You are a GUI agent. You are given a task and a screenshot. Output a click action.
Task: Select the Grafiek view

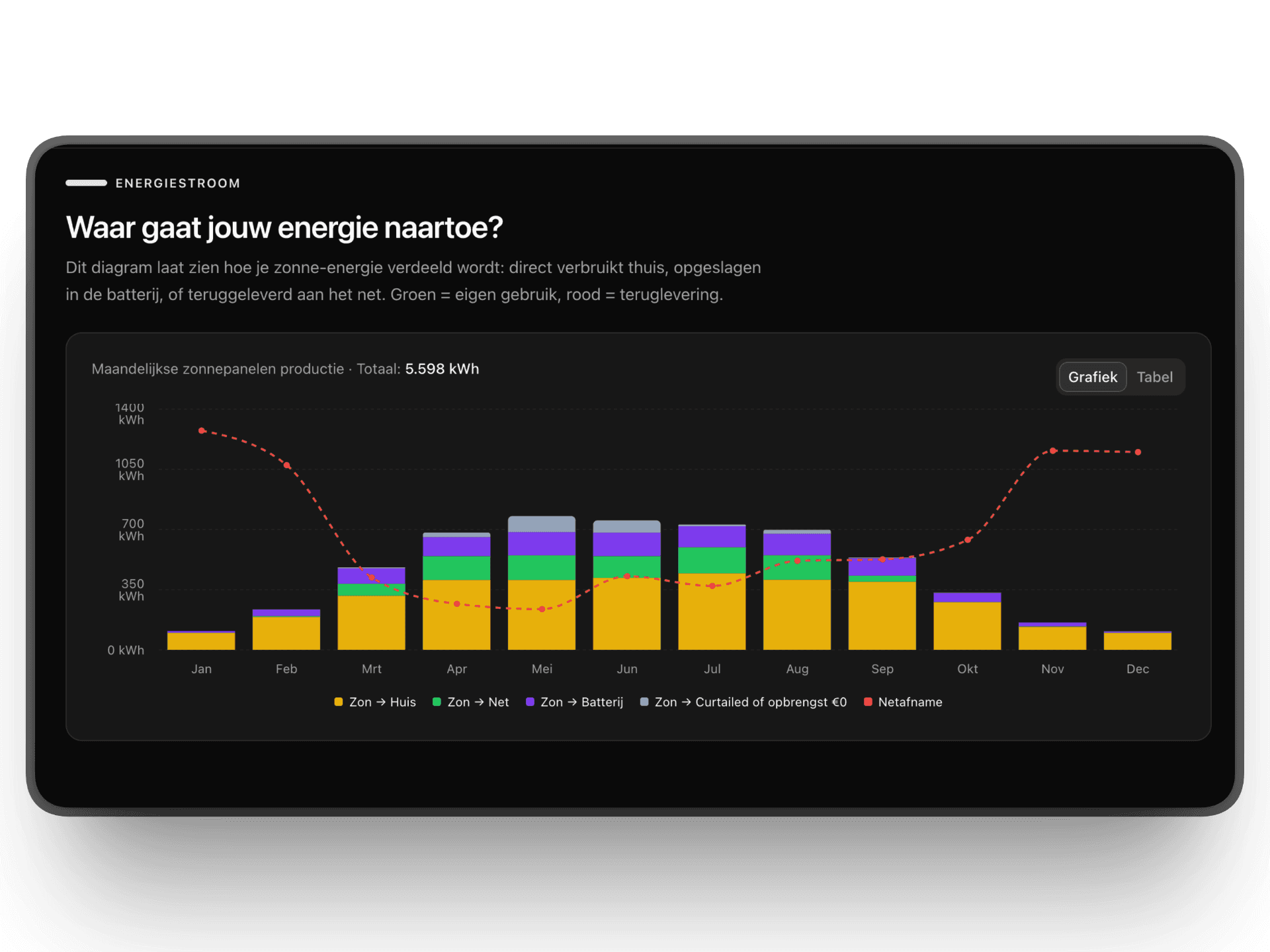(x=1092, y=377)
